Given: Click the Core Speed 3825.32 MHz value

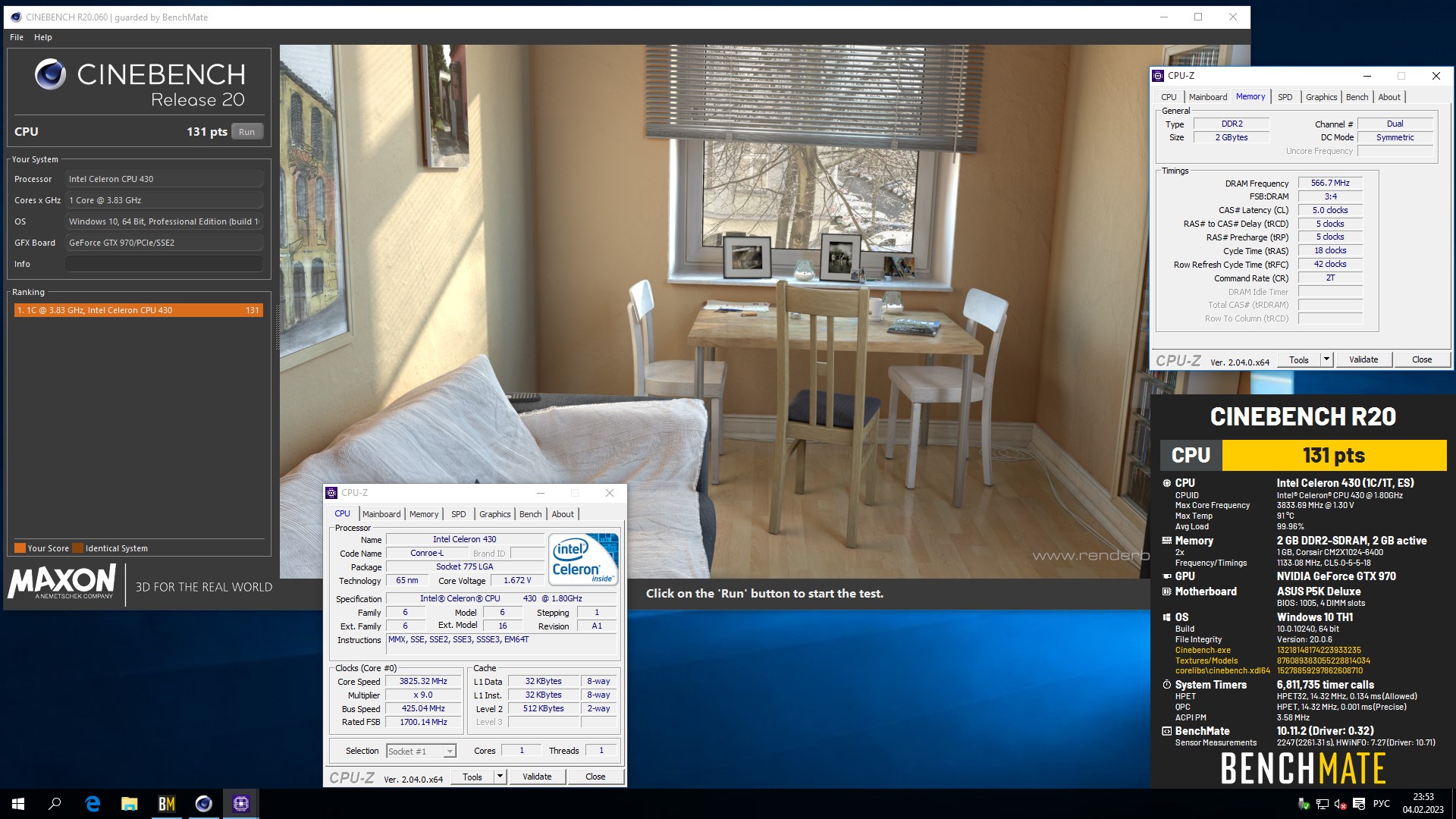Looking at the screenshot, I should click(423, 681).
